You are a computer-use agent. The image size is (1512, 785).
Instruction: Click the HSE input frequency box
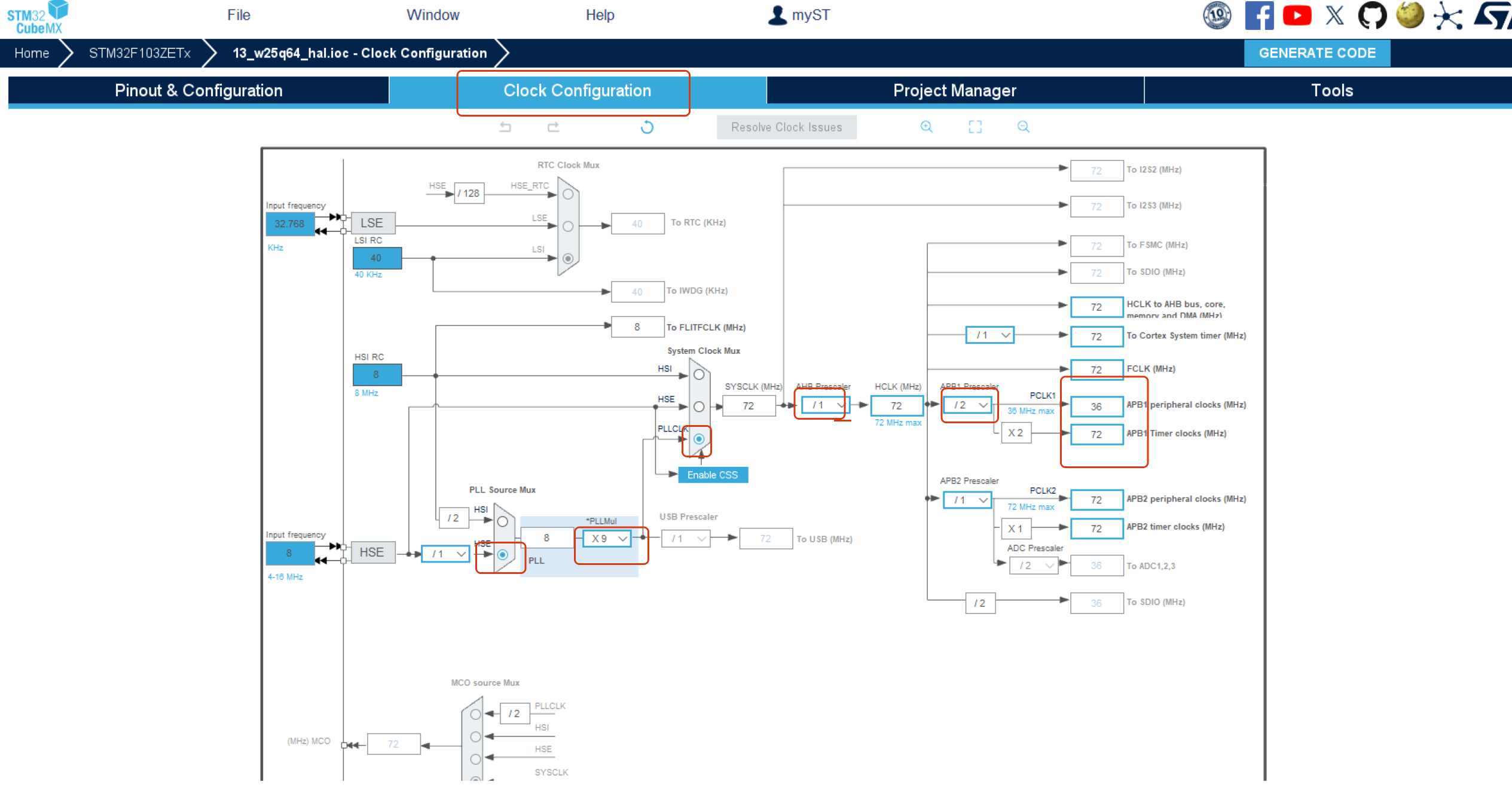click(289, 553)
